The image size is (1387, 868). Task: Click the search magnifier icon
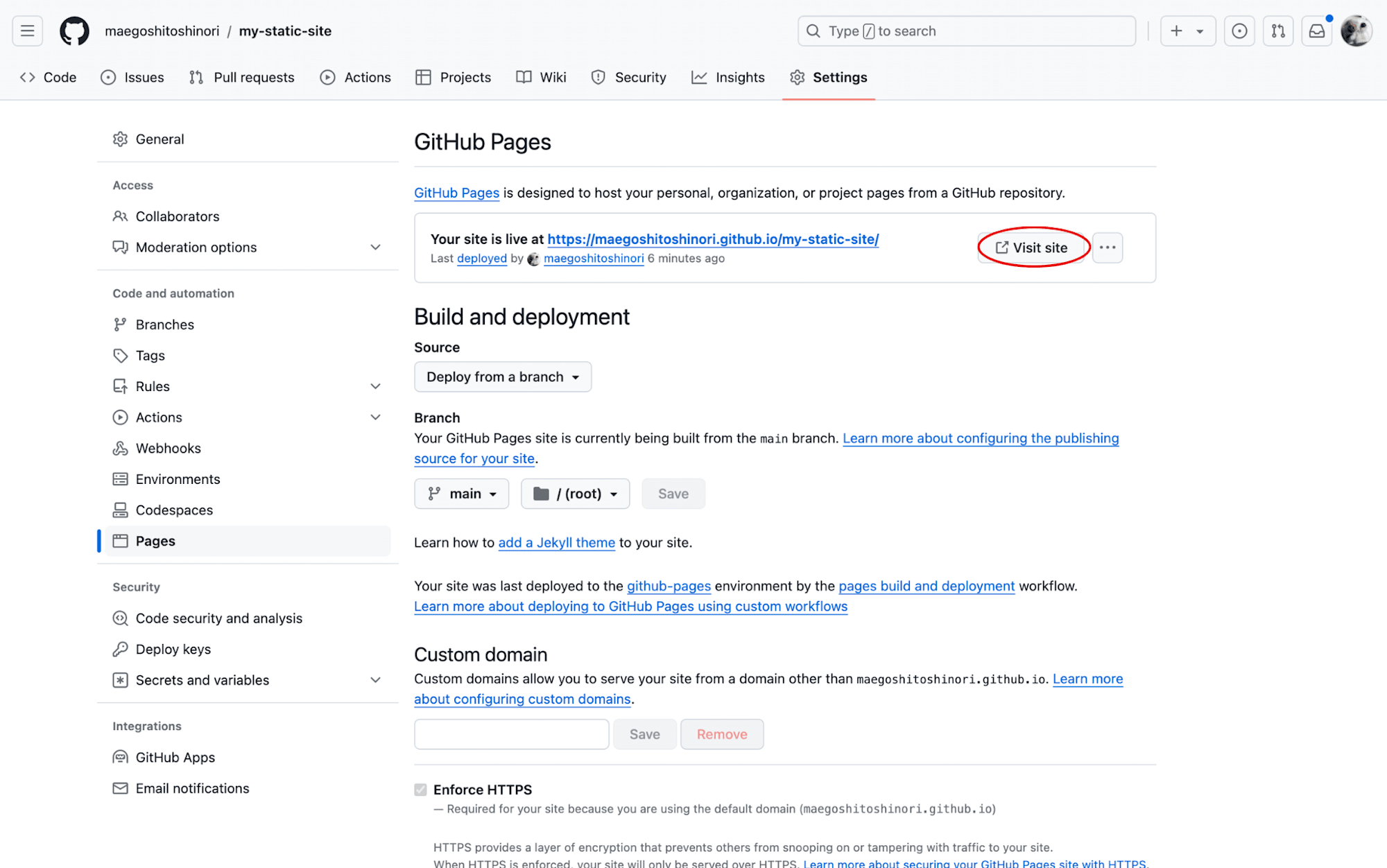pos(813,31)
